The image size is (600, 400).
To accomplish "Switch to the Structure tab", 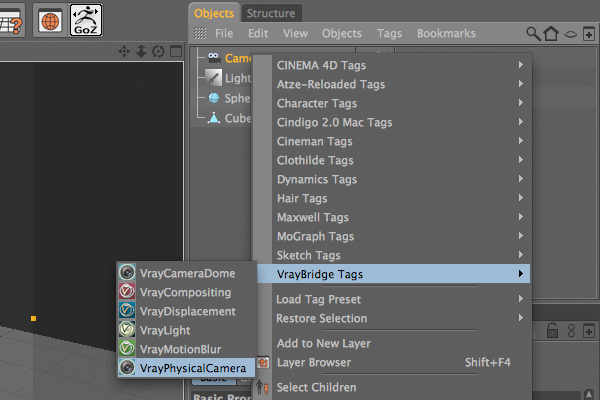I will [271, 13].
